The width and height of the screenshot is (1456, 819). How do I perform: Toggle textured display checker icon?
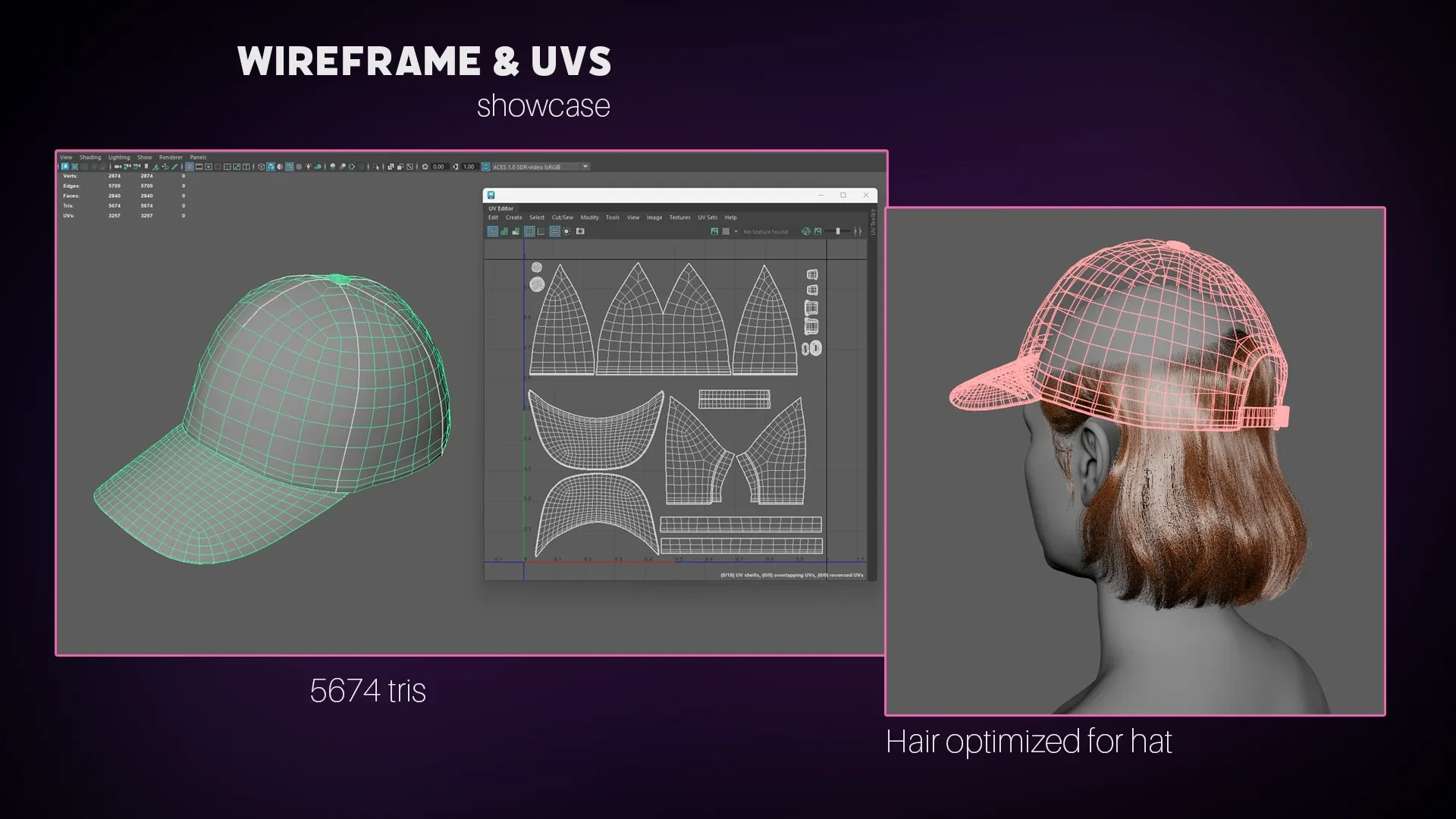coord(299,167)
